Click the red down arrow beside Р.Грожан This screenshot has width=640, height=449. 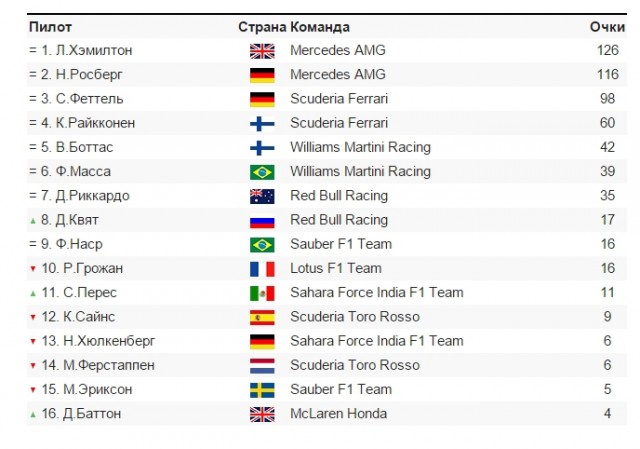33,269
